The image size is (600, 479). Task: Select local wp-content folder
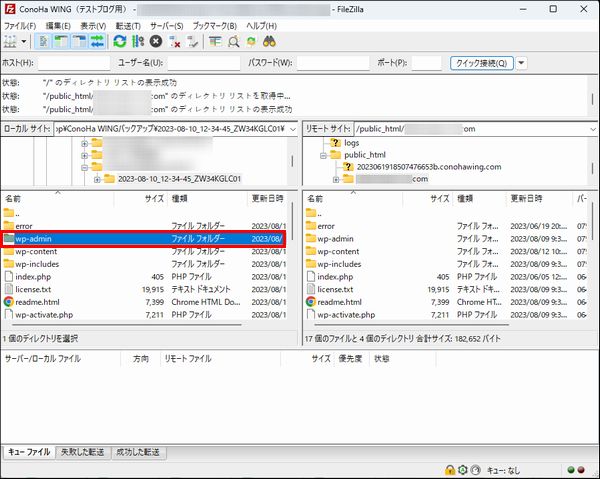pyautogui.click(x=36, y=251)
